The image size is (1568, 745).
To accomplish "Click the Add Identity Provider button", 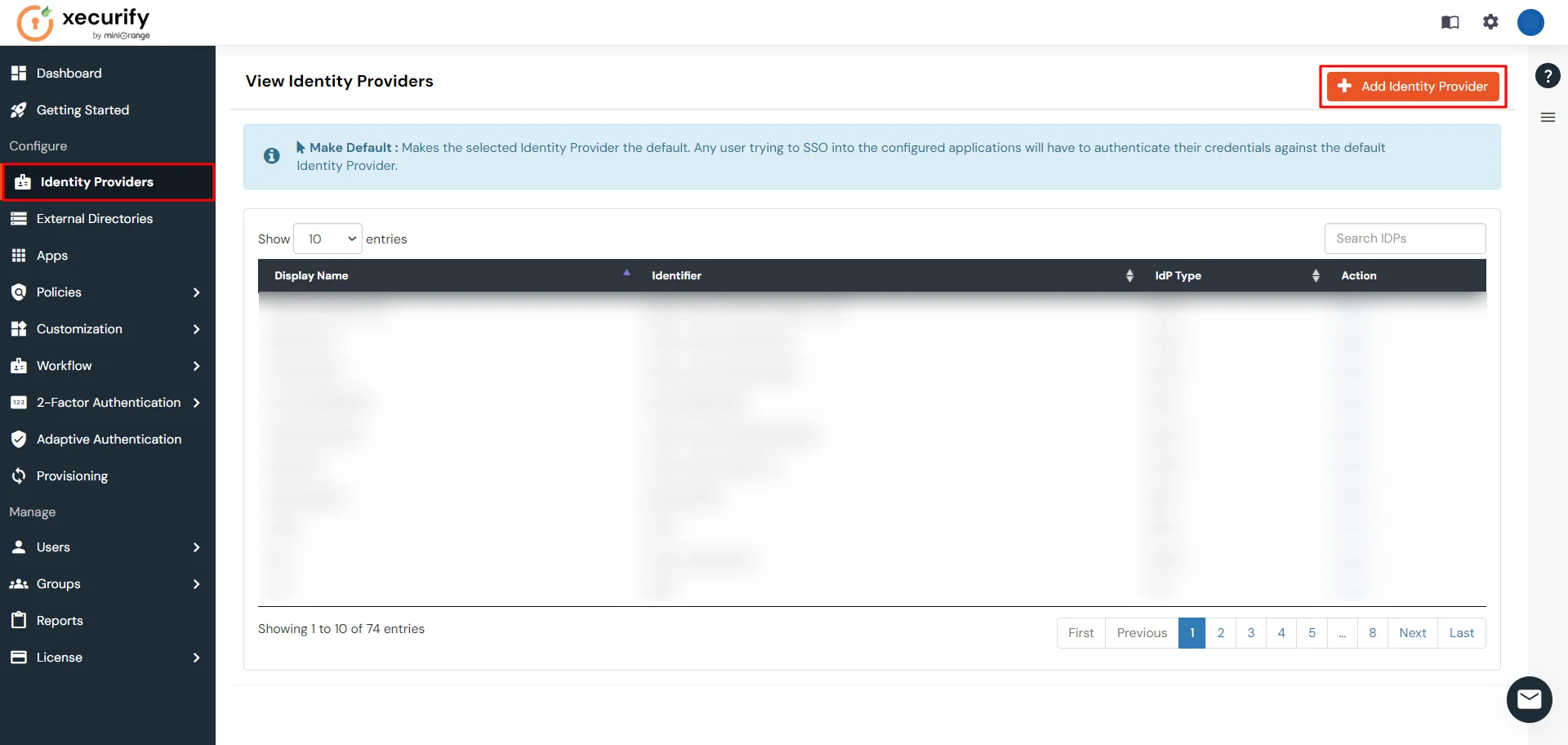I will click(x=1413, y=86).
